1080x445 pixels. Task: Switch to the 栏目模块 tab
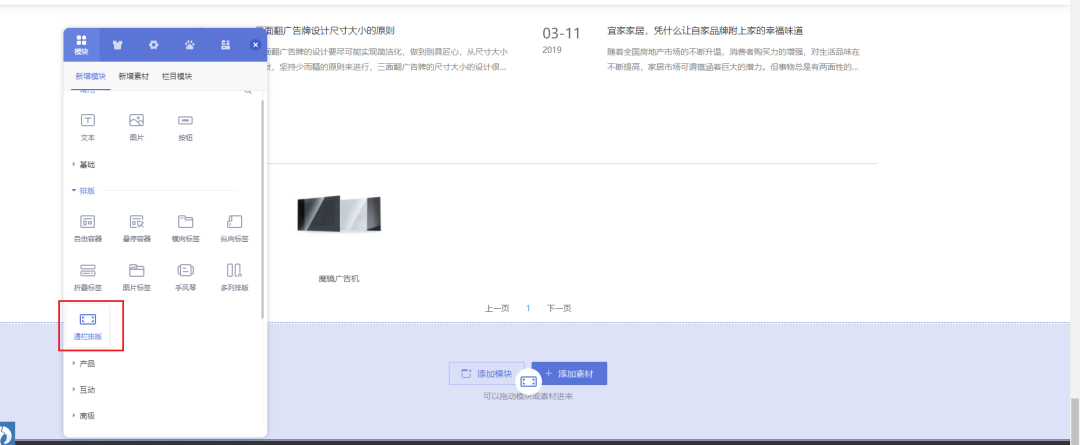[x=177, y=76]
